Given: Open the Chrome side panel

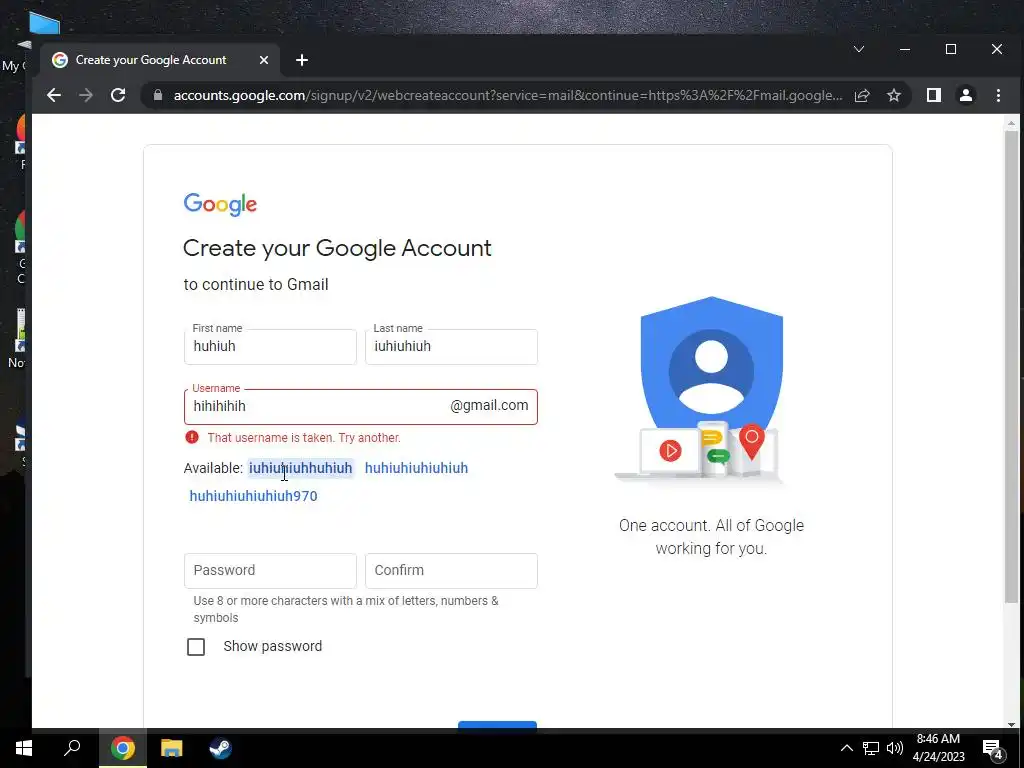Looking at the screenshot, I should coord(934,95).
